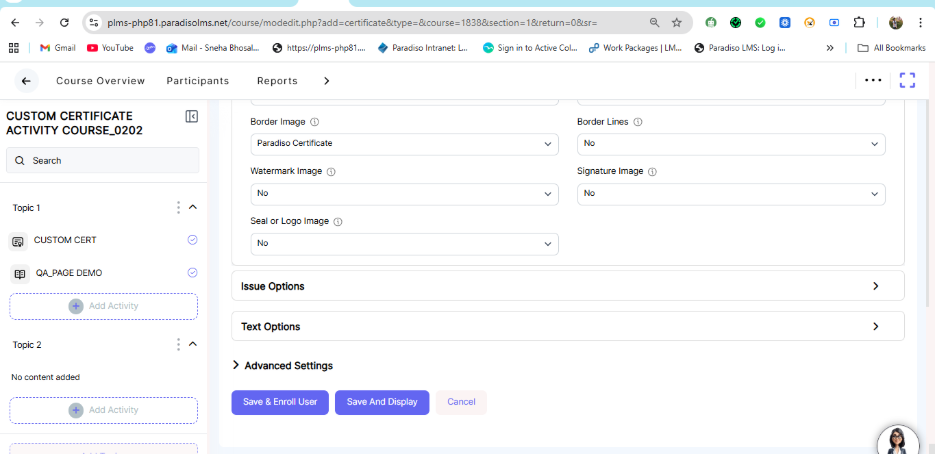Toggle completion check for QA_PAGE DEMO
936x454 pixels.
(192, 273)
